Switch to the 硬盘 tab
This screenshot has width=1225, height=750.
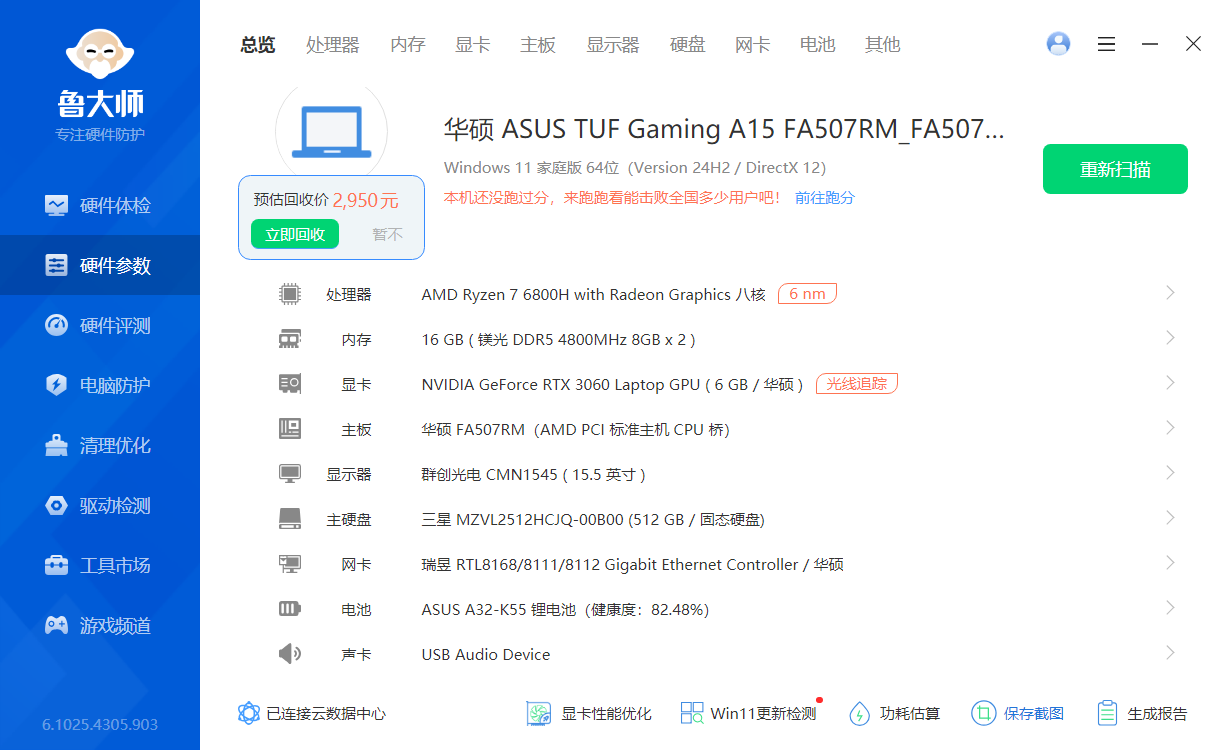pyautogui.click(x=687, y=45)
